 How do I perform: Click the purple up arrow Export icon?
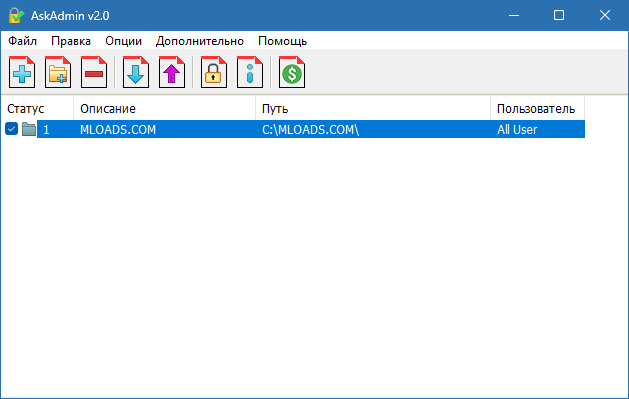[172, 72]
